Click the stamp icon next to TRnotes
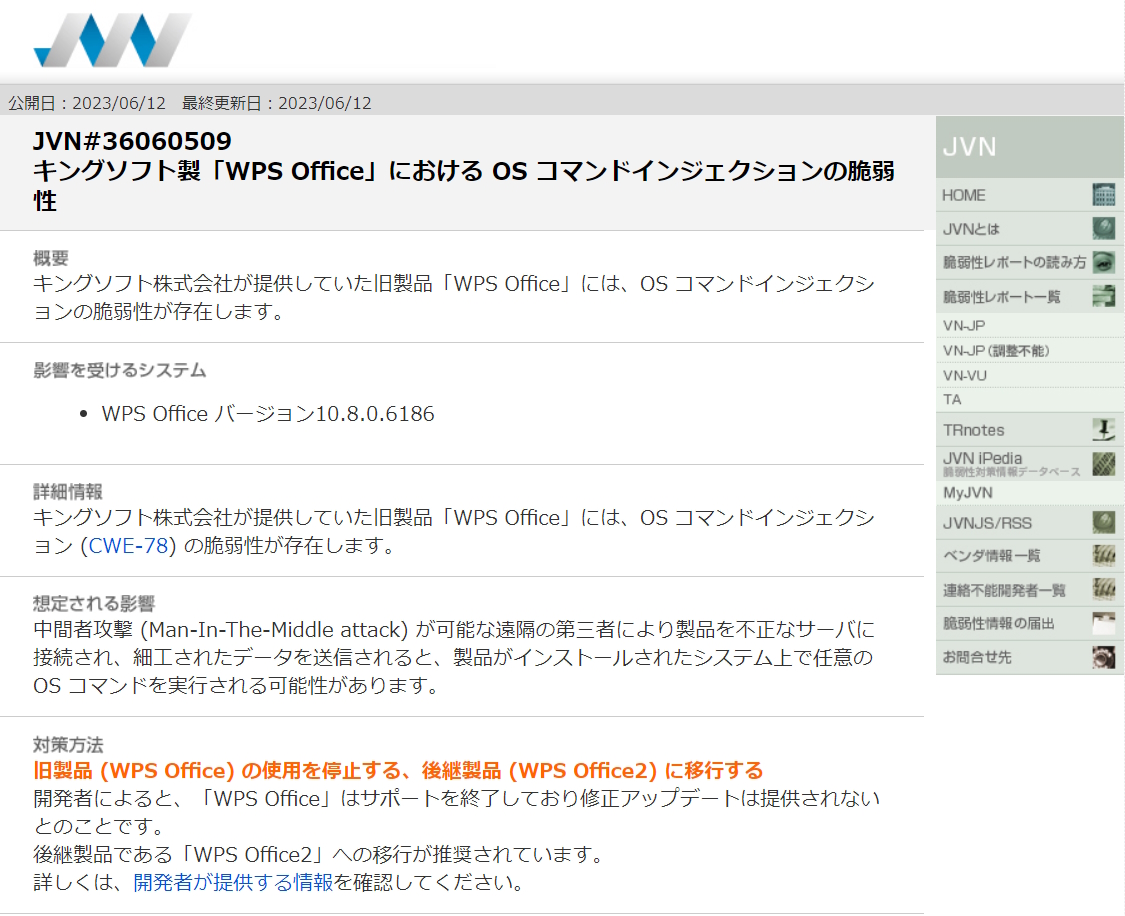The height and width of the screenshot is (916, 1125). [1104, 429]
